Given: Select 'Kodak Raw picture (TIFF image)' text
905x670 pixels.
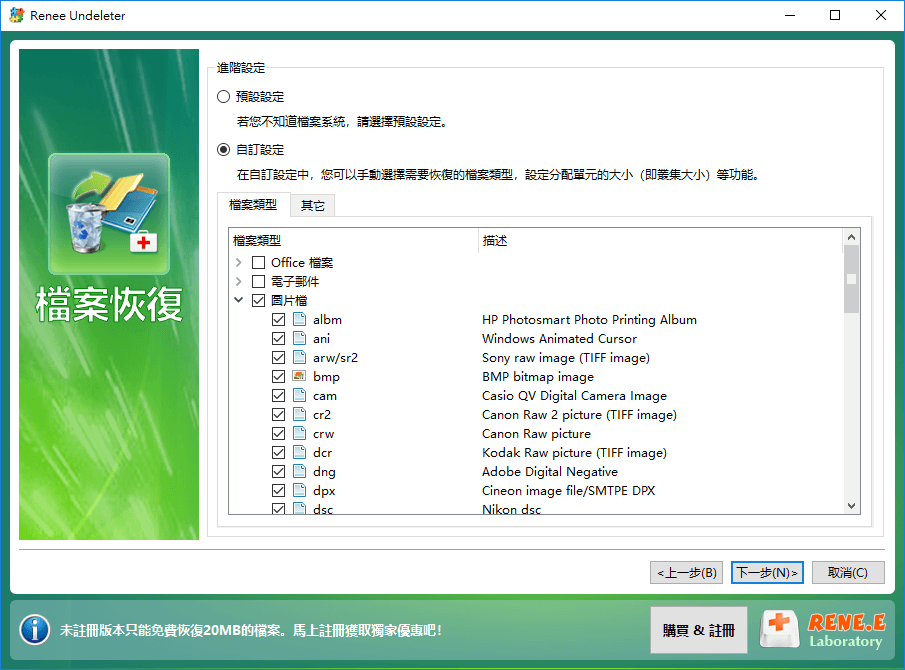Looking at the screenshot, I should coord(574,452).
